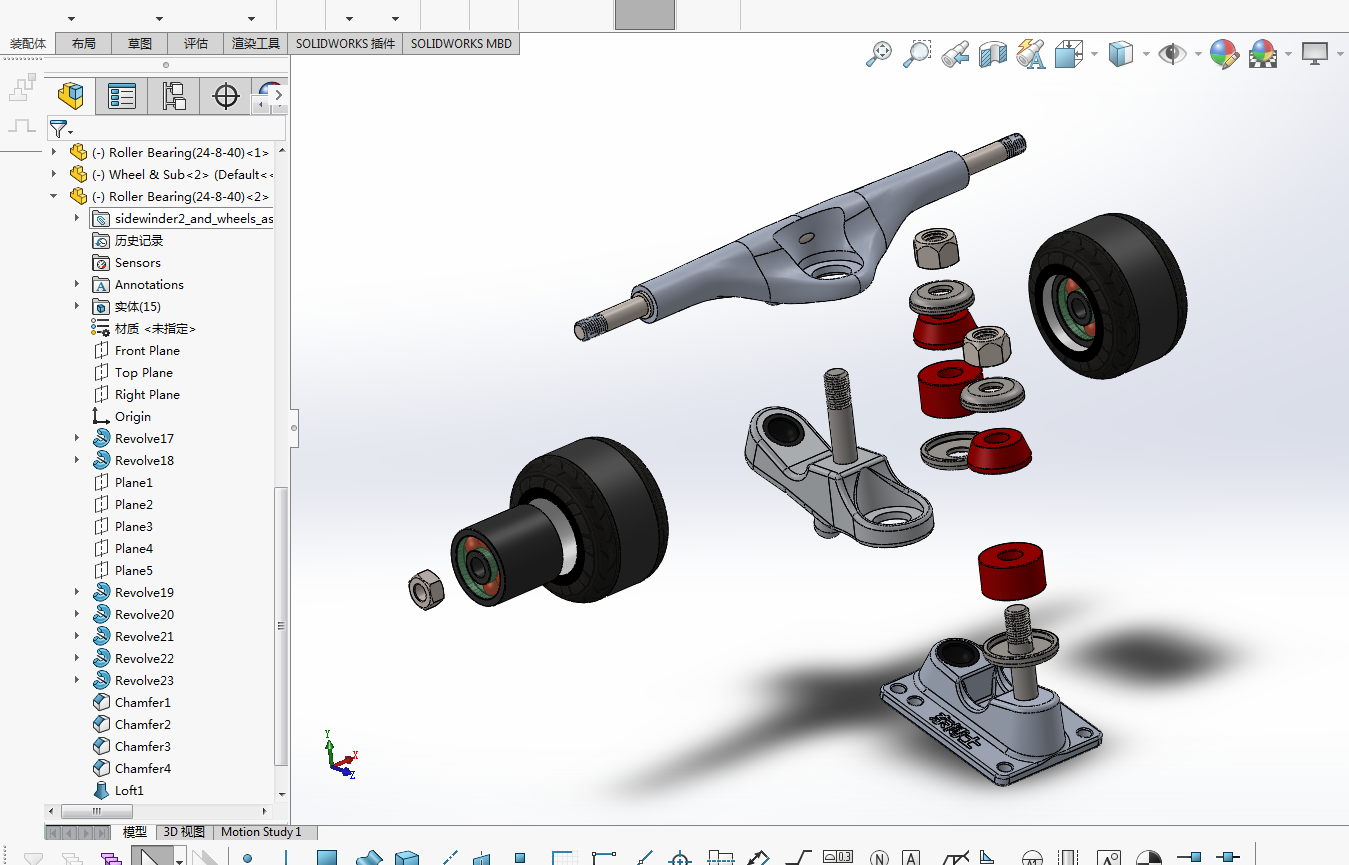Viewport: 1349px width, 865px height.
Task: Activate the Zoom to Area tool
Action: [917, 54]
